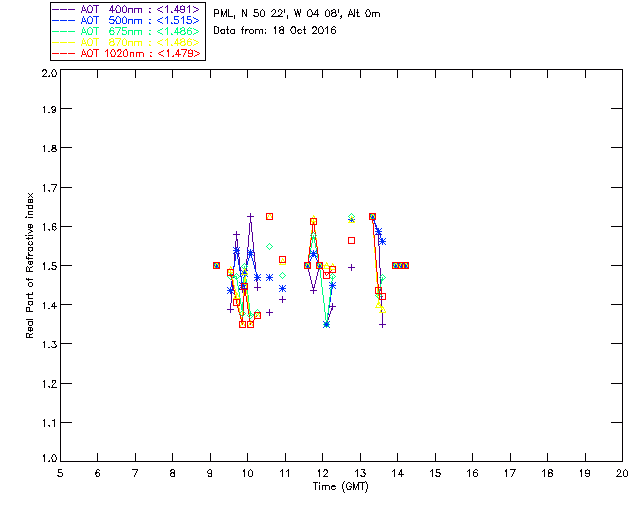The height and width of the screenshot is (512, 640).
Task: Click the 15 x-axis tick label
Action: [x=435, y=474]
